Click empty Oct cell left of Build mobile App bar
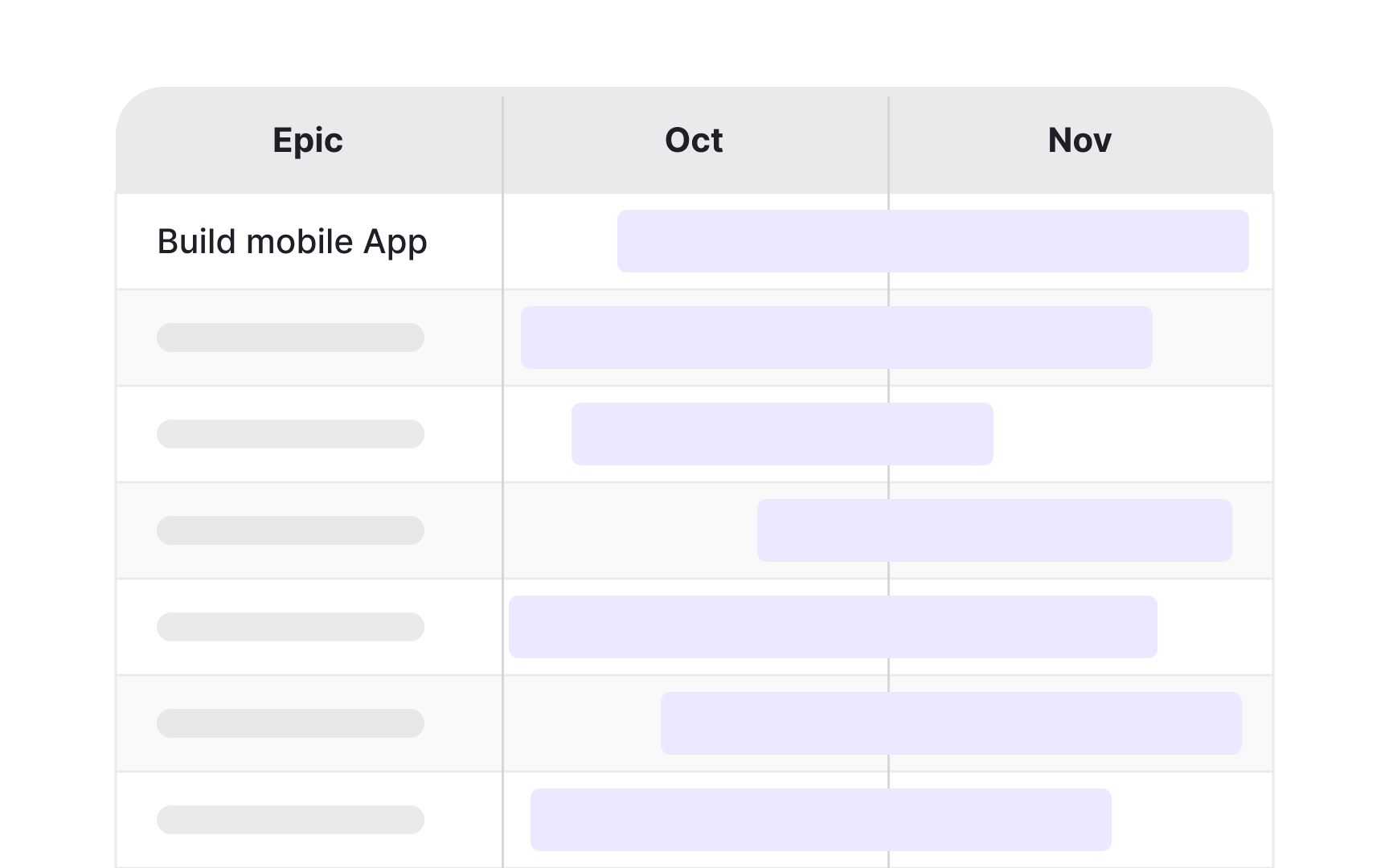The width and height of the screenshot is (1389, 868). click(x=560, y=241)
